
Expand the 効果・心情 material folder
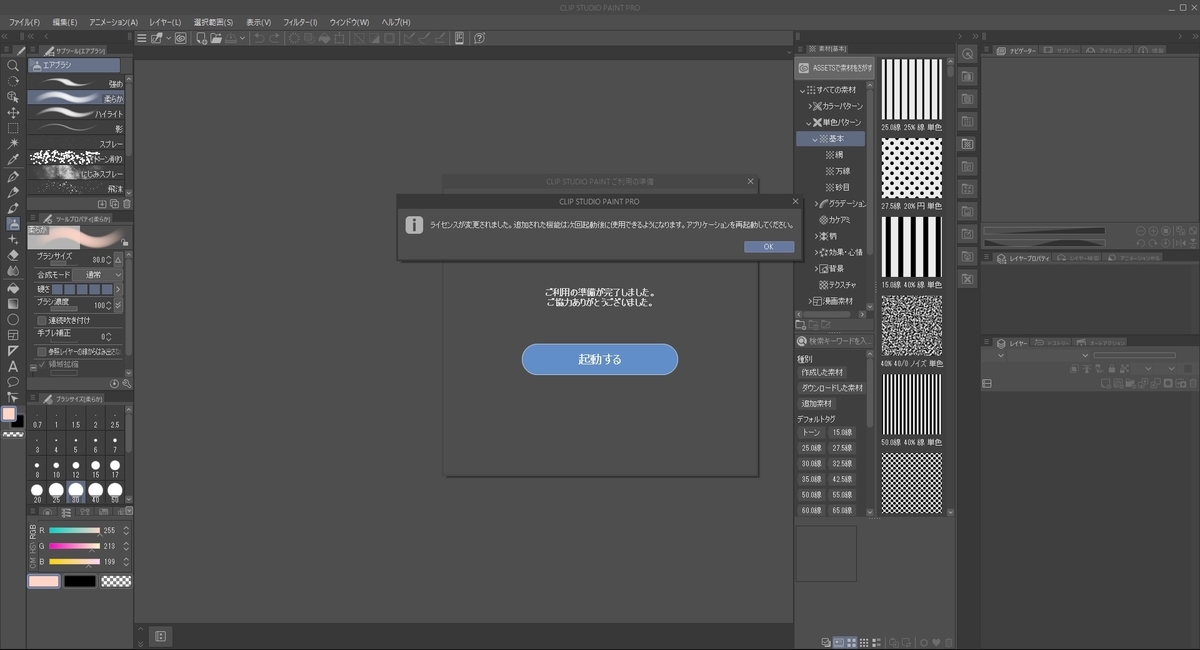pyautogui.click(x=818, y=252)
